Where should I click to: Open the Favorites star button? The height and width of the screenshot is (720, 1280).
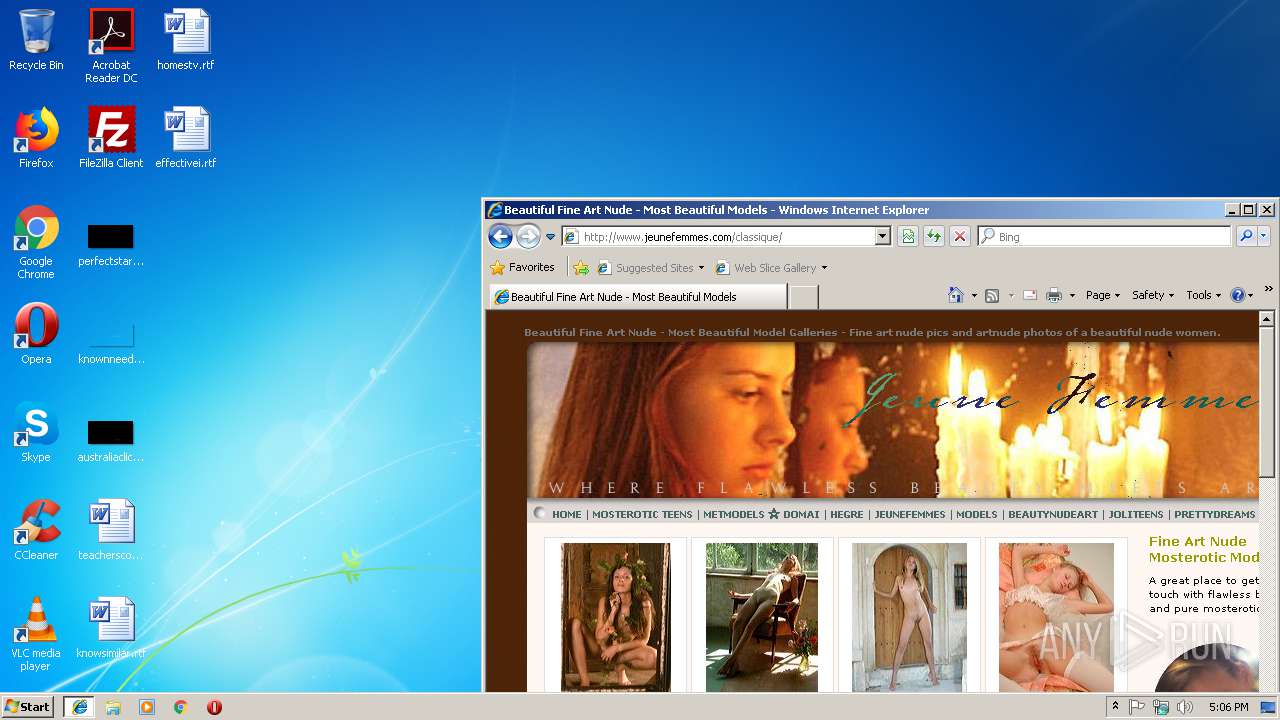pyautogui.click(x=522, y=268)
